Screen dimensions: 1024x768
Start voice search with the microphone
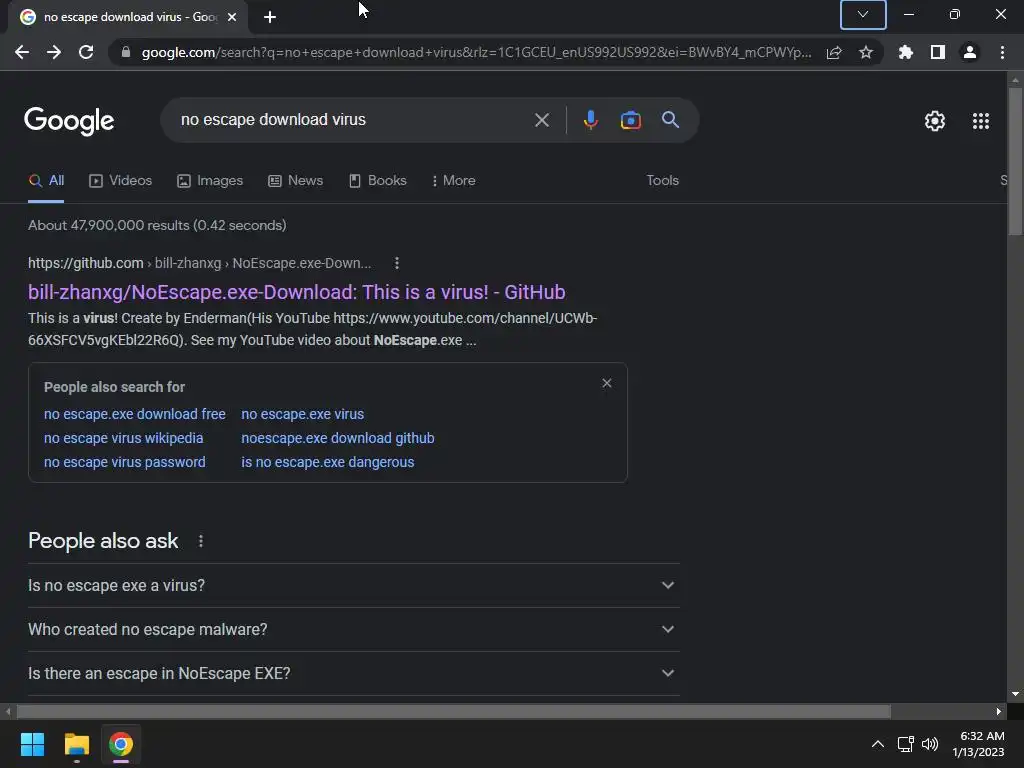point(590,120)
